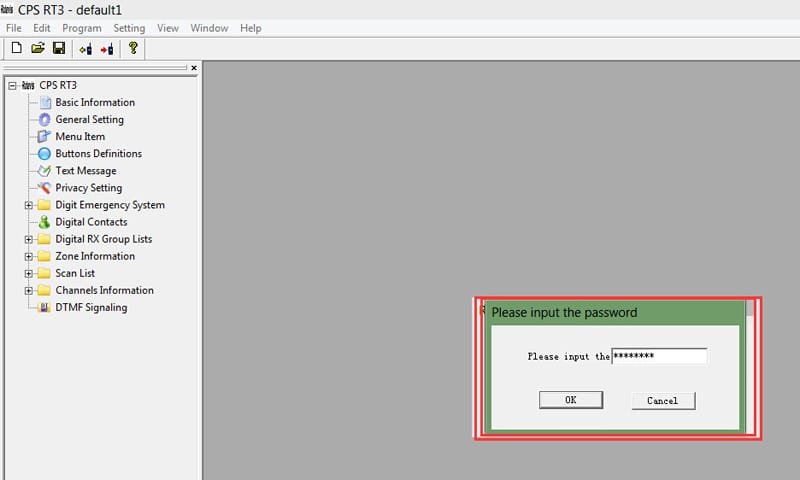Select the CPS RT3 root label

tap(58, 85)
